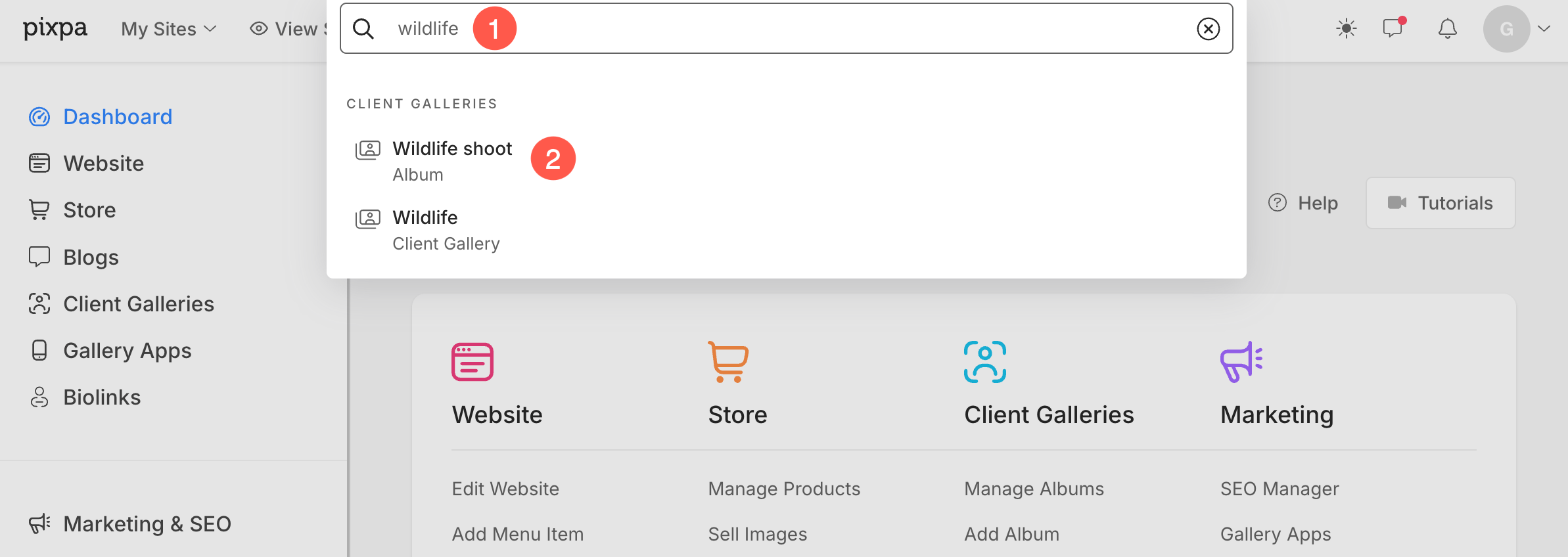Screen dimensions: 1568x557
Task: Go to Client Galleries in sidebar
Action: (x=138, y=304)
